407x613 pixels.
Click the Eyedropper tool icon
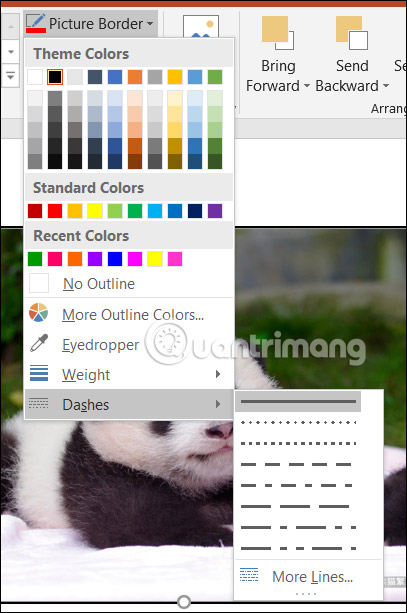39,343
